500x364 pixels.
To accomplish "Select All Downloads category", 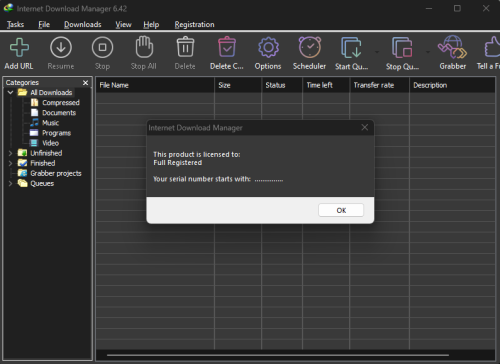I will 51,92.
